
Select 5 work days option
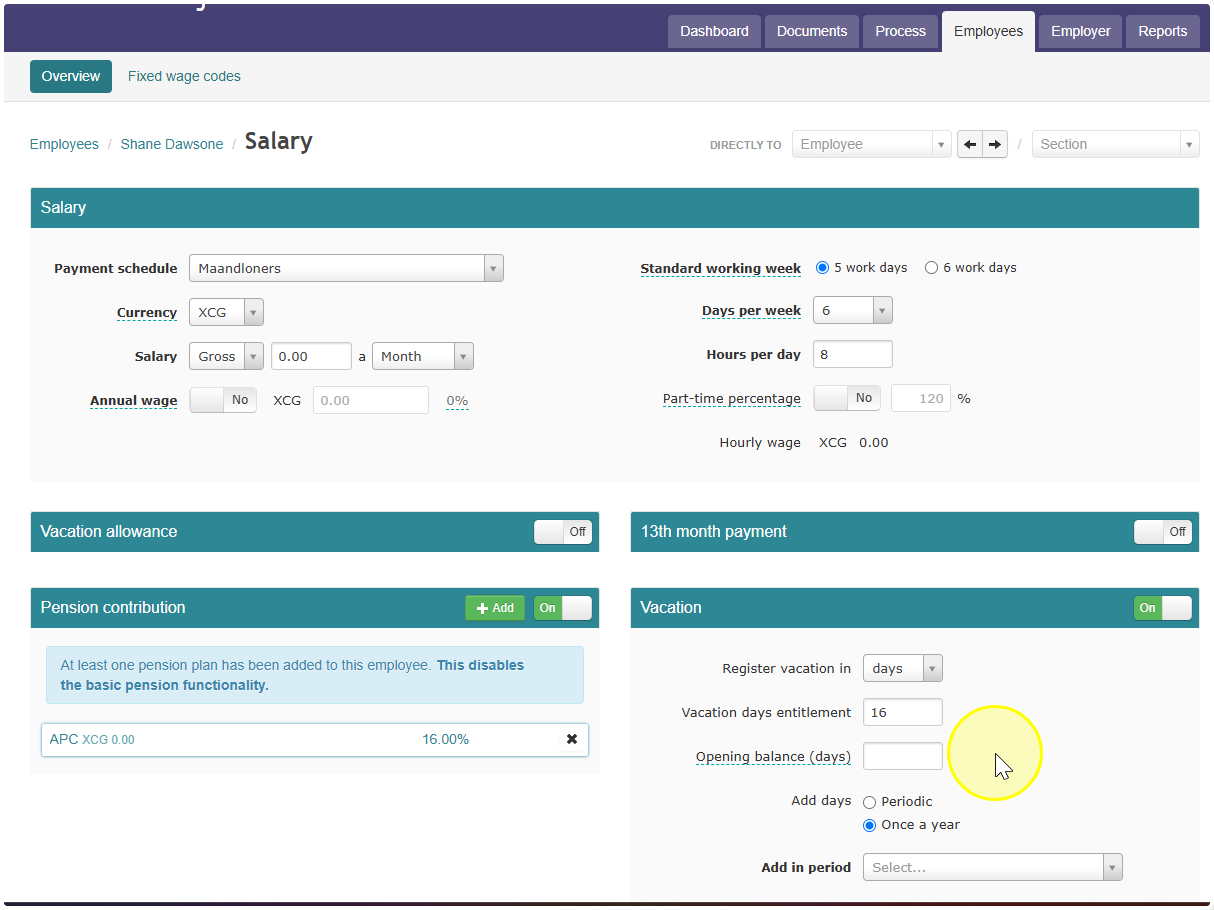click(823, 268)
